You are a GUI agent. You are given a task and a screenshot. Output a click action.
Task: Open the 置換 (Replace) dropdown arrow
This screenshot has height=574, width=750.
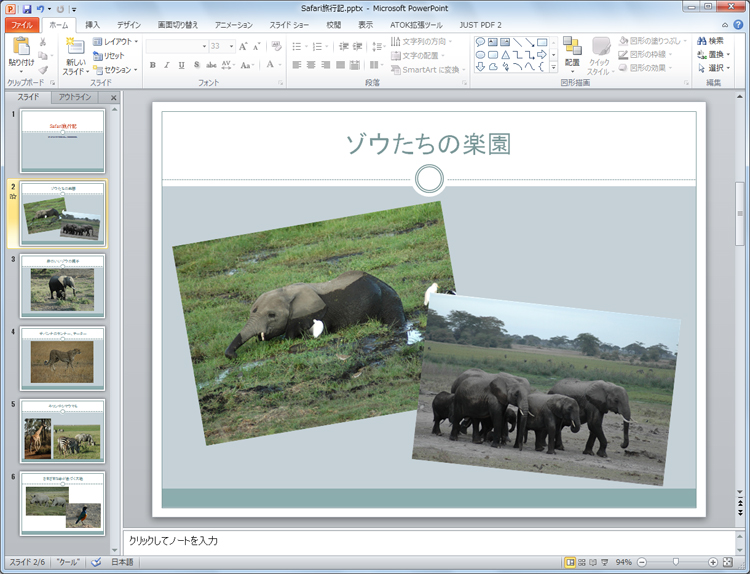pyautogui.click(x=728, y=55)
